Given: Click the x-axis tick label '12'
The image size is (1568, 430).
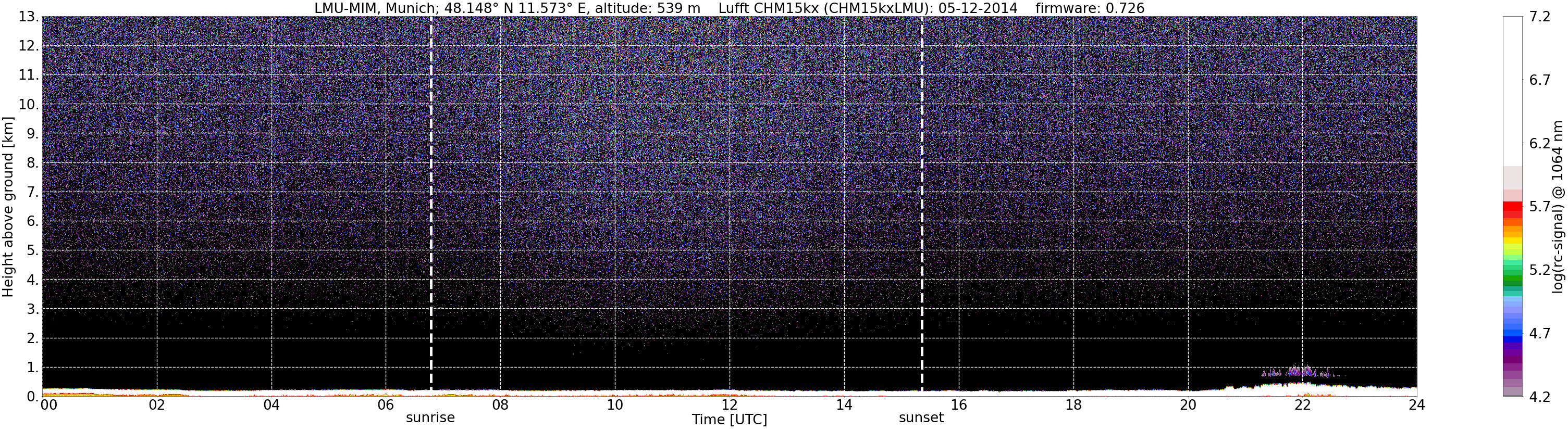Looking at the screenshot, I should pos(729,405).
